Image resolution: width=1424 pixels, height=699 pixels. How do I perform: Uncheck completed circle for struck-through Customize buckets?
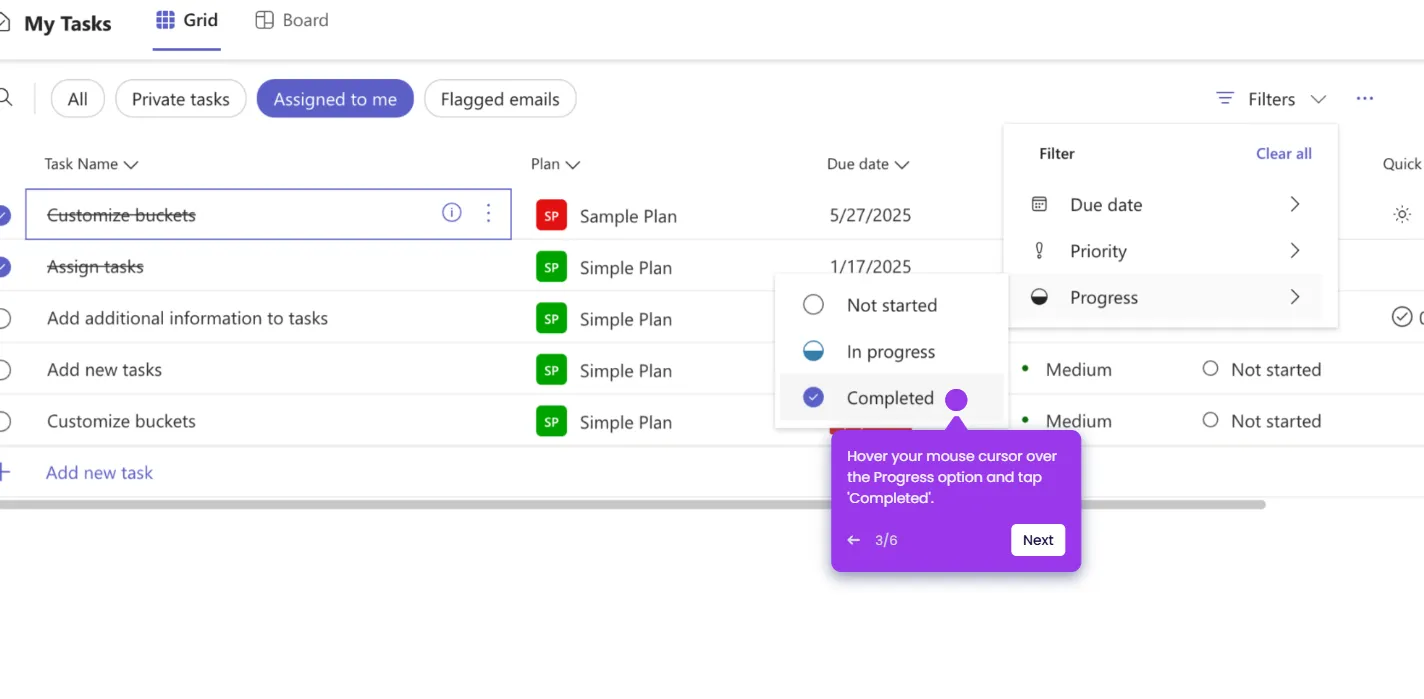tap(3, 215)
